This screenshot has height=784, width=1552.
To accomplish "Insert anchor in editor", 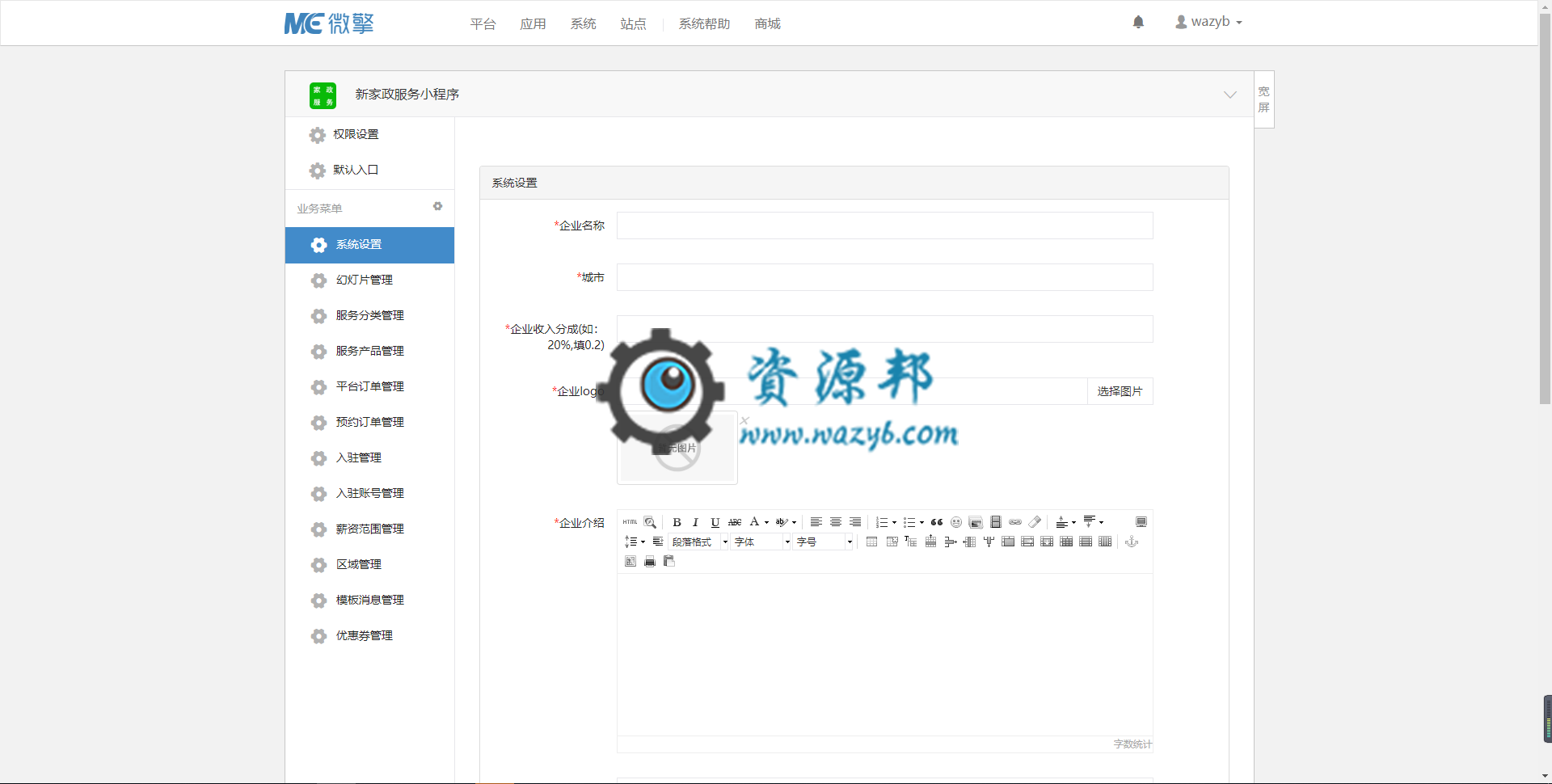I will [x=1132, y=542].
